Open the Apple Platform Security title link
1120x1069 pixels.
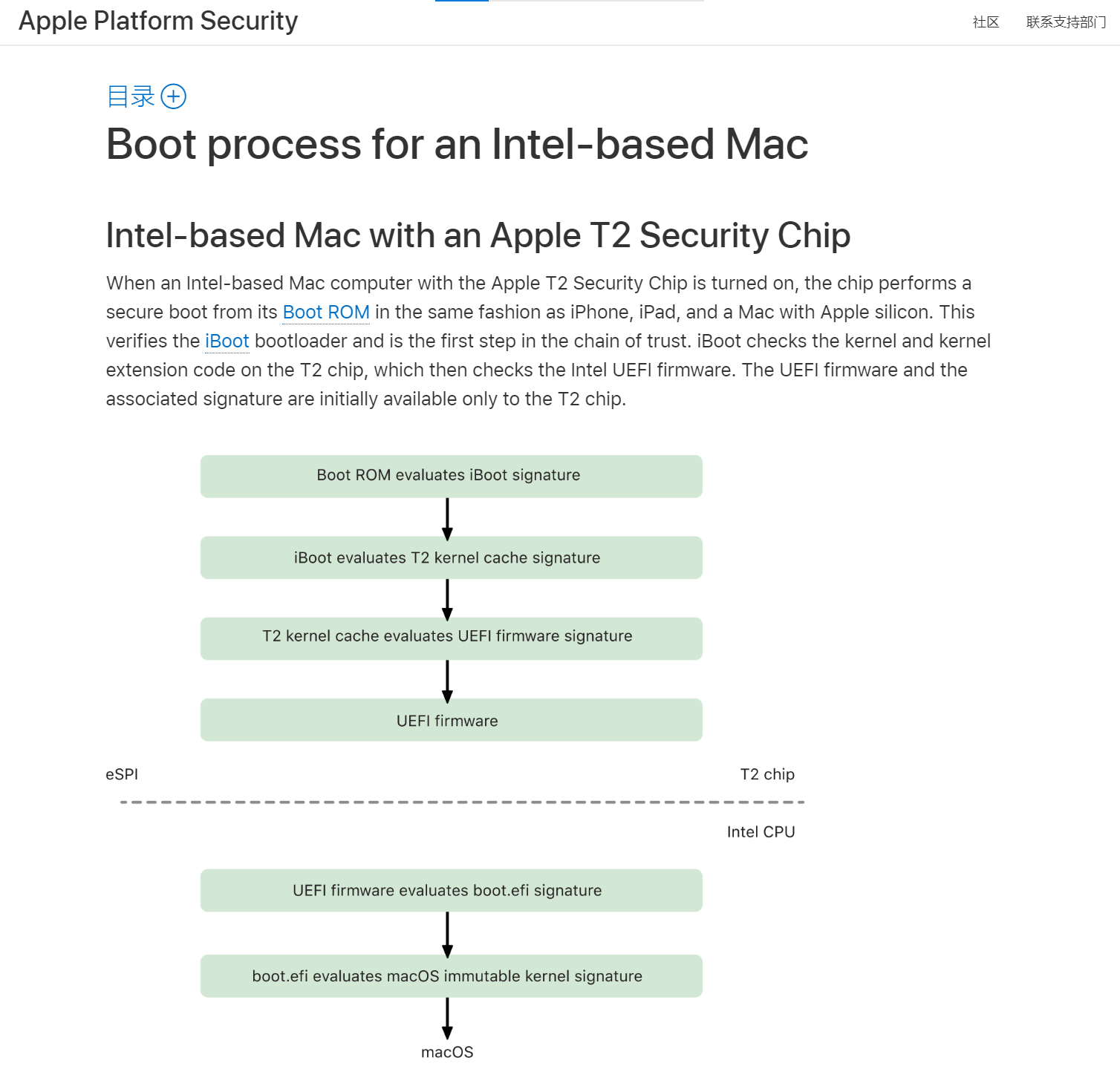pos(158,21)
